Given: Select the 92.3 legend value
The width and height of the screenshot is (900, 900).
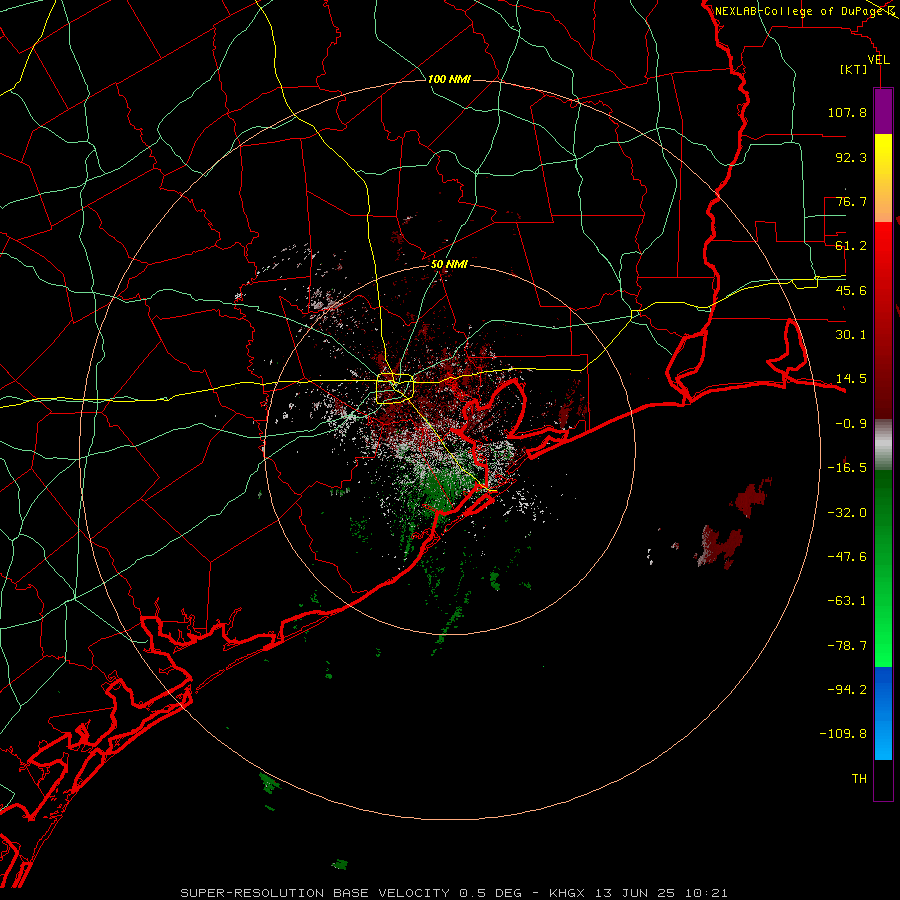Looking at the screenshot, I should click(851, 157).
